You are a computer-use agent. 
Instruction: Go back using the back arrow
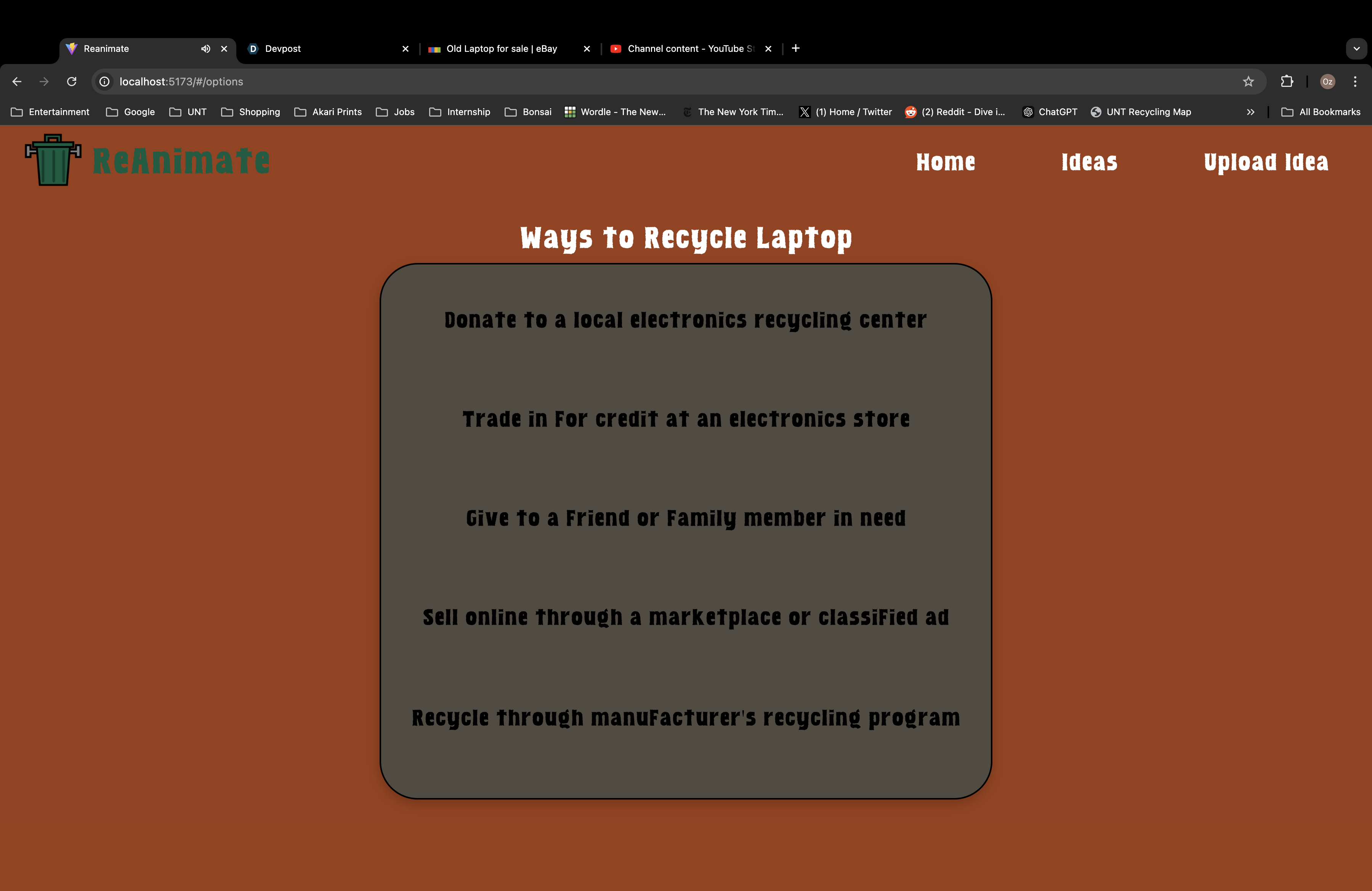point(17,82)
